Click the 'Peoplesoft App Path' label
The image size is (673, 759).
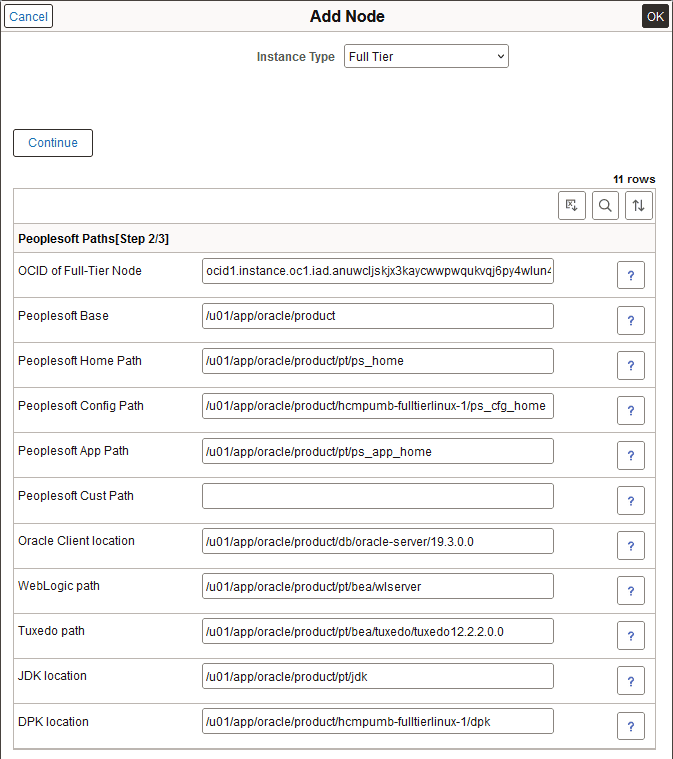tap(73, 451)
